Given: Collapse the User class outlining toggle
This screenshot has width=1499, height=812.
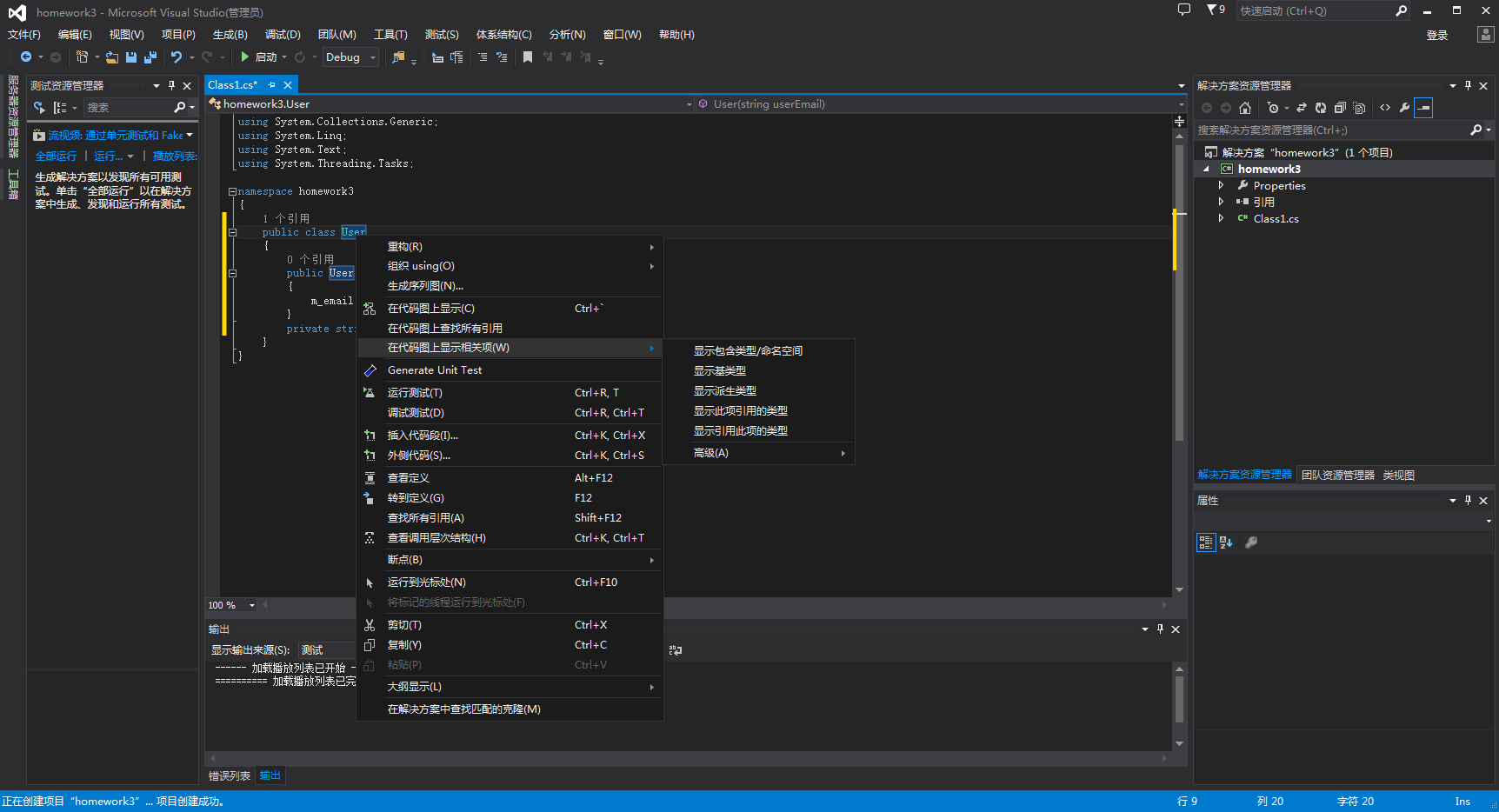Looking at the screenshot, I should [x=232, y=232].
